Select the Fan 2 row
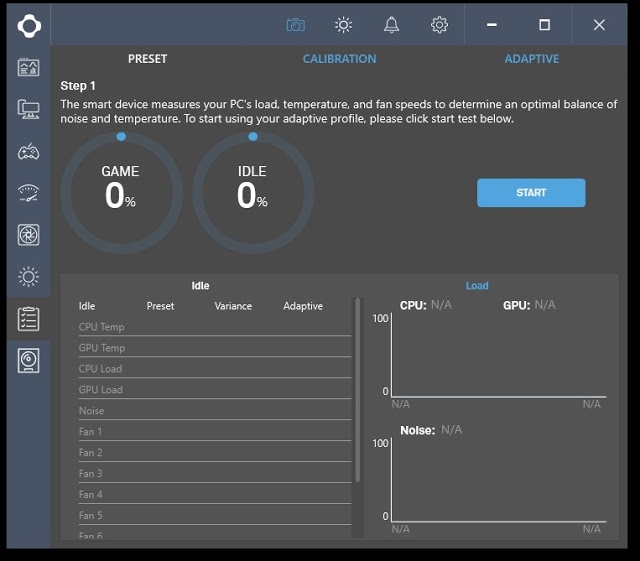640x561 pixels. [x=215, y=453]
